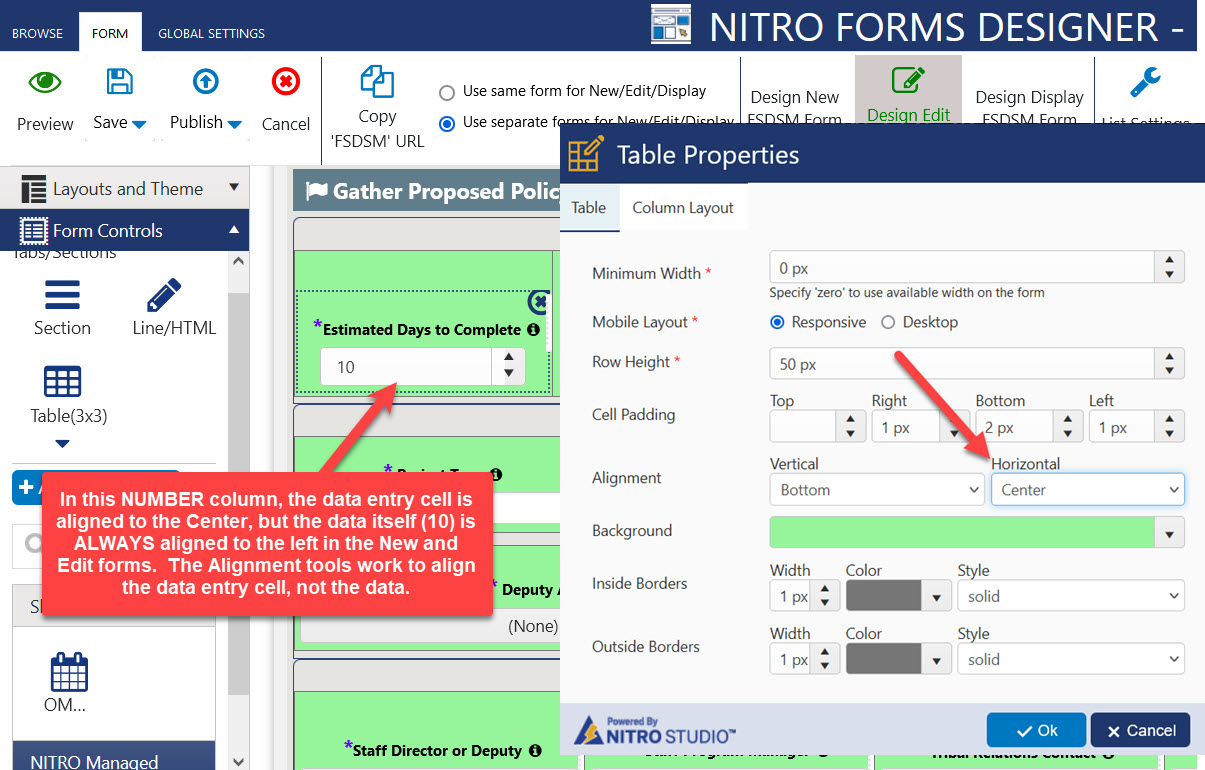Select Use separate forms for New/Edit/Display
Screen dimensions: 1205x770
click(x=447, y=123)
